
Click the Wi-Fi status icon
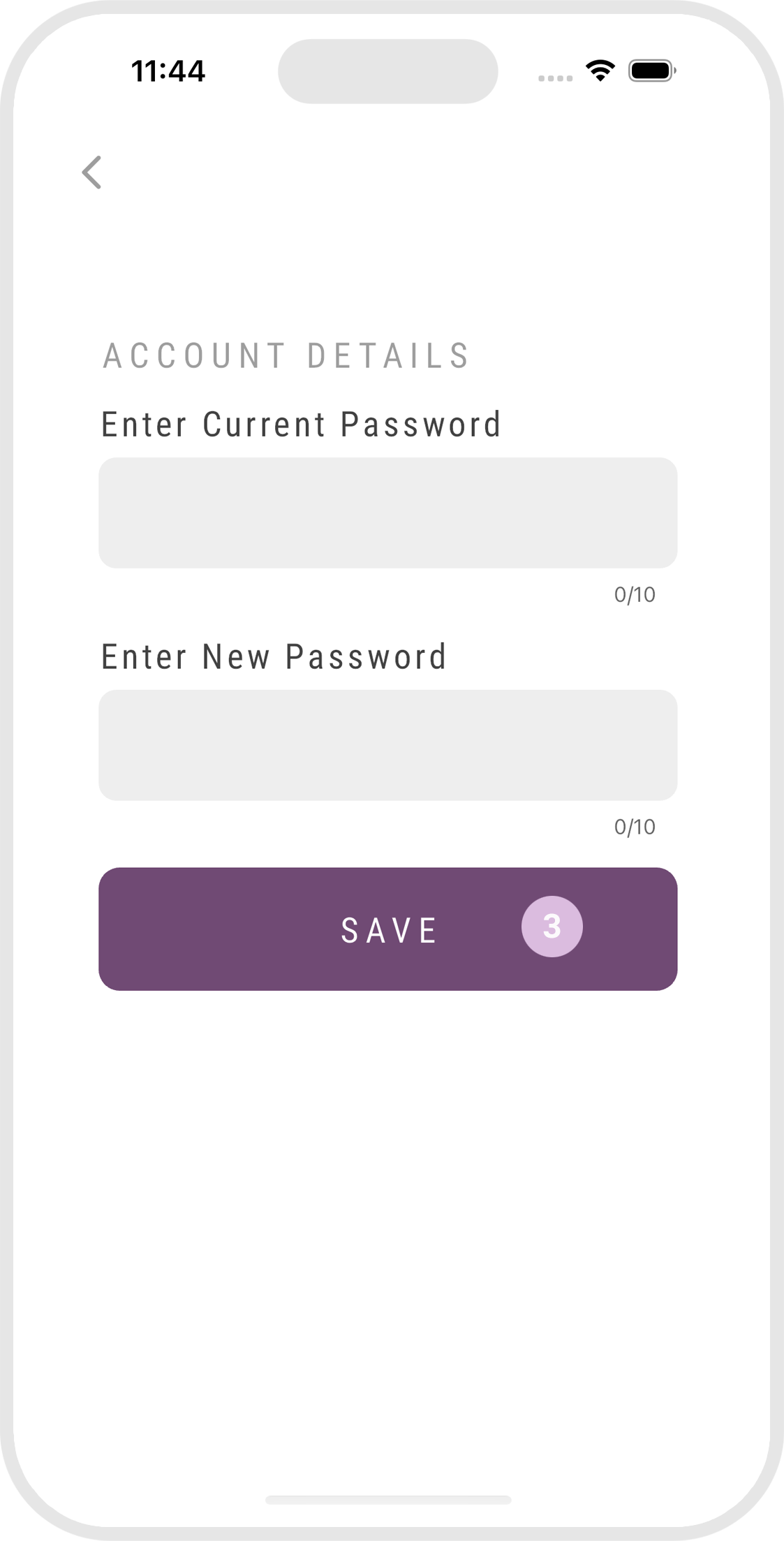pyautogui.click(x=600, y=71)
